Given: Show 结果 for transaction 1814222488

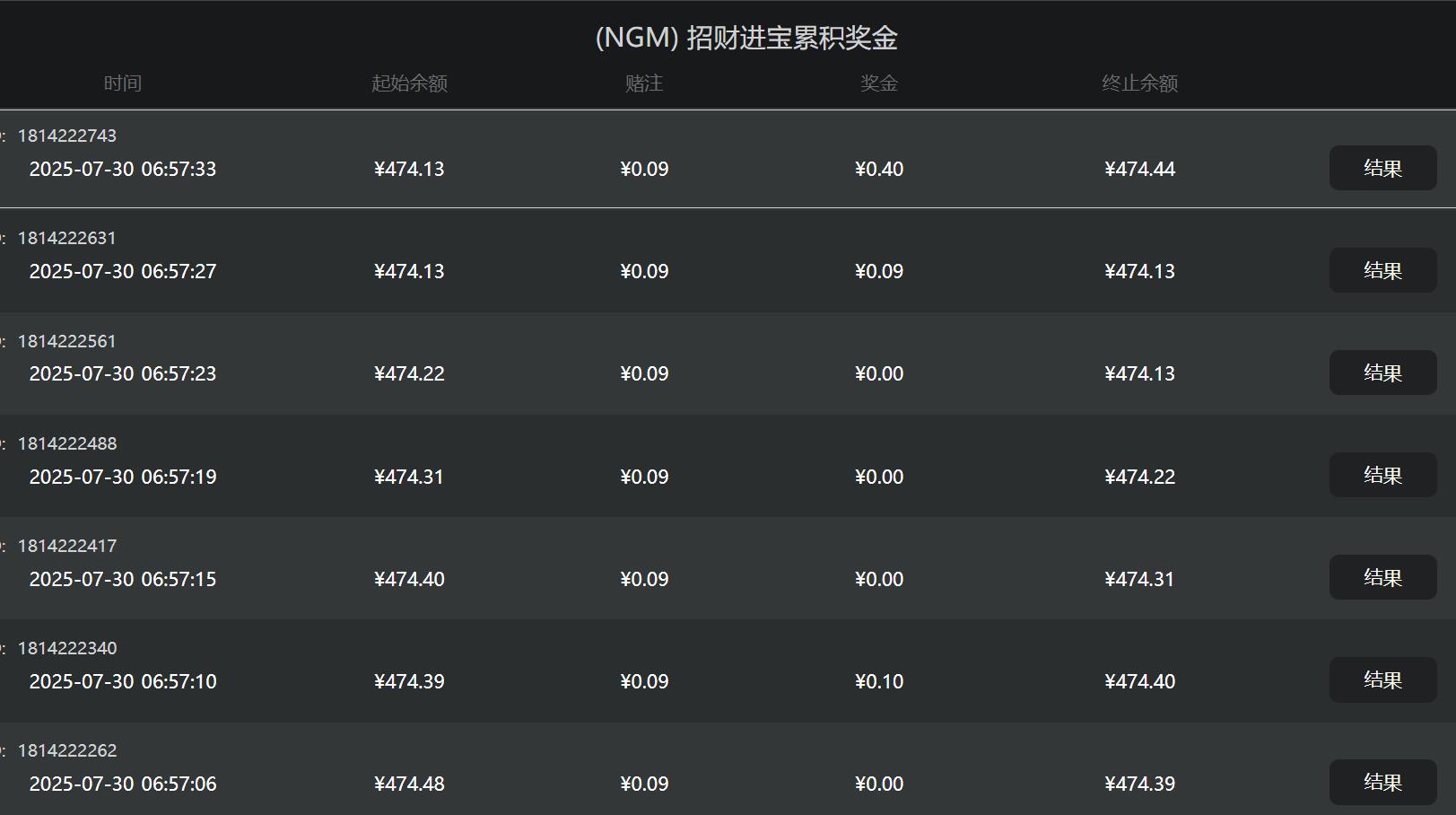Looking at the screenshot, I should click(1382, 475).
